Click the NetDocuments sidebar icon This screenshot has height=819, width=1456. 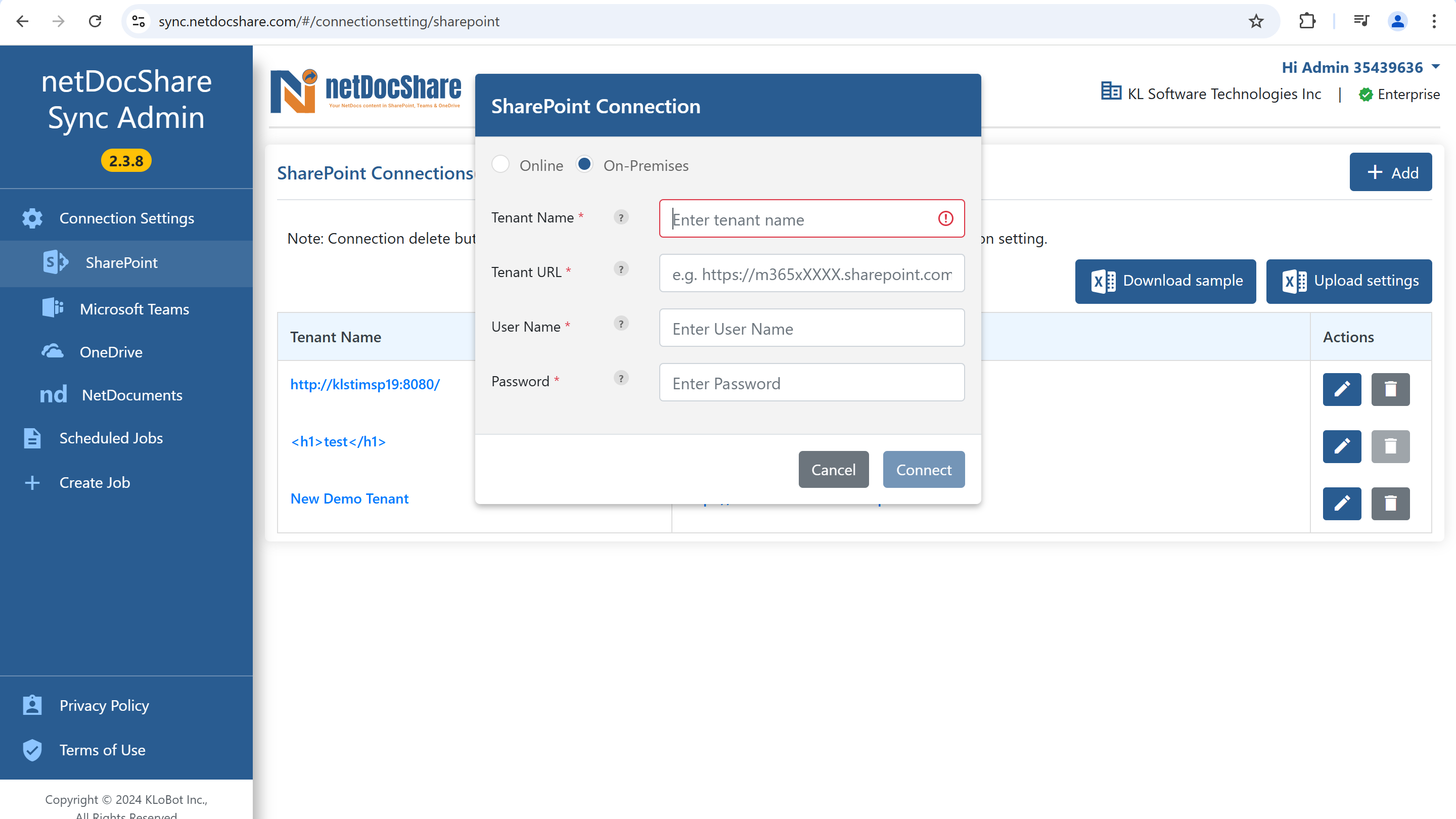coord(52,394)
